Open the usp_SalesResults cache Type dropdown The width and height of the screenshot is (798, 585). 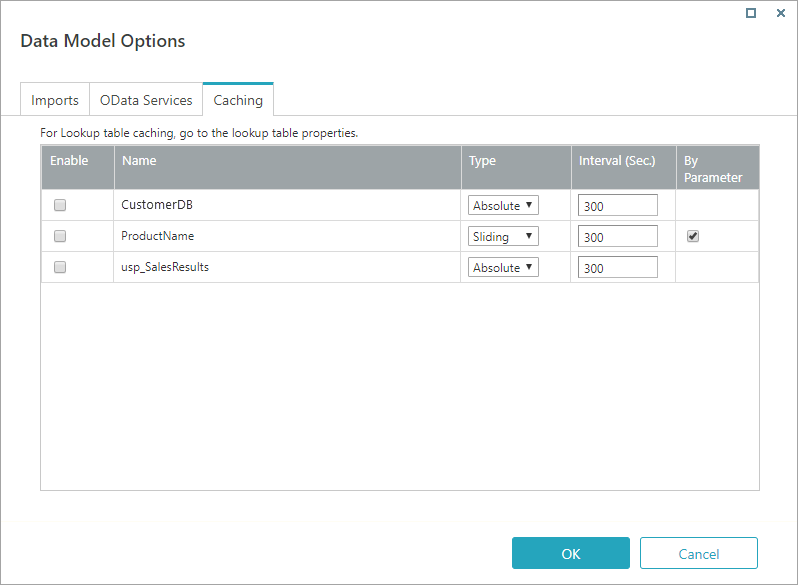(x=503, y=267)
